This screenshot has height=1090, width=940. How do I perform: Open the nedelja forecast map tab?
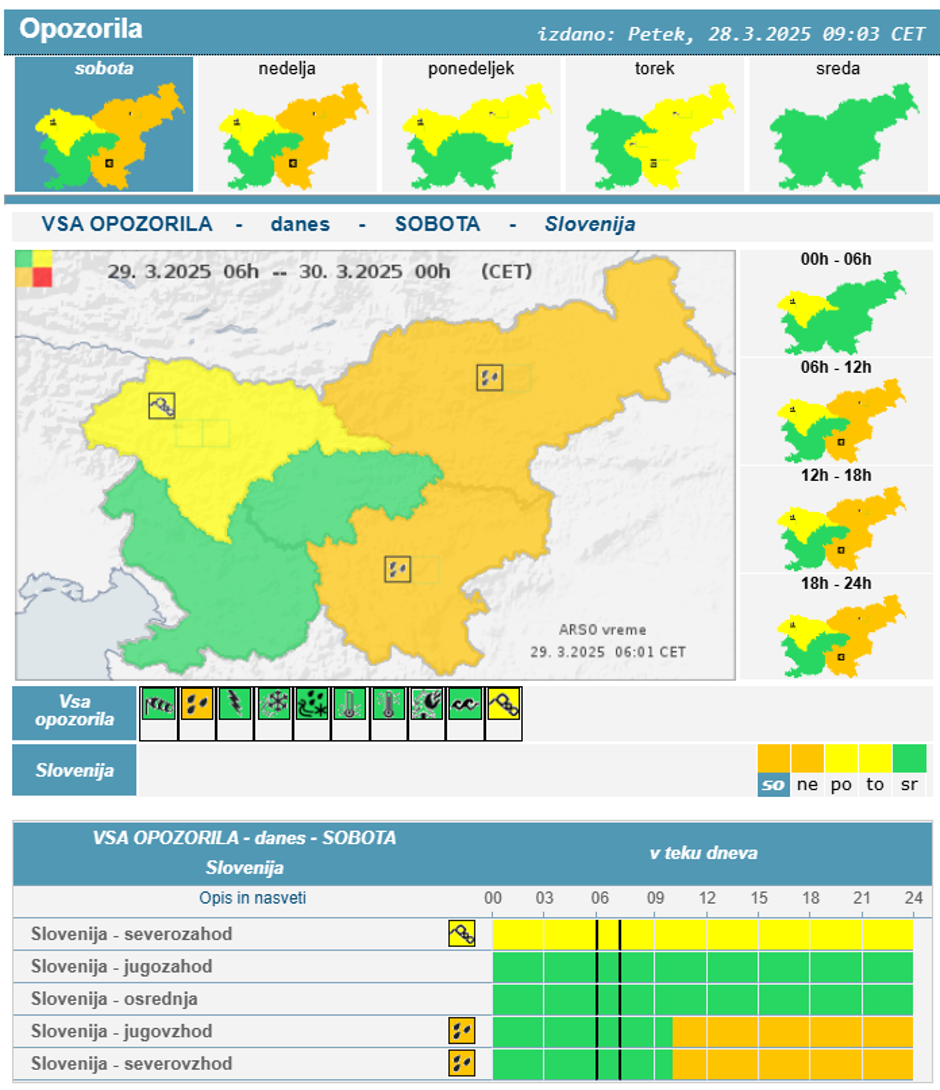click(x=288, y=125)
